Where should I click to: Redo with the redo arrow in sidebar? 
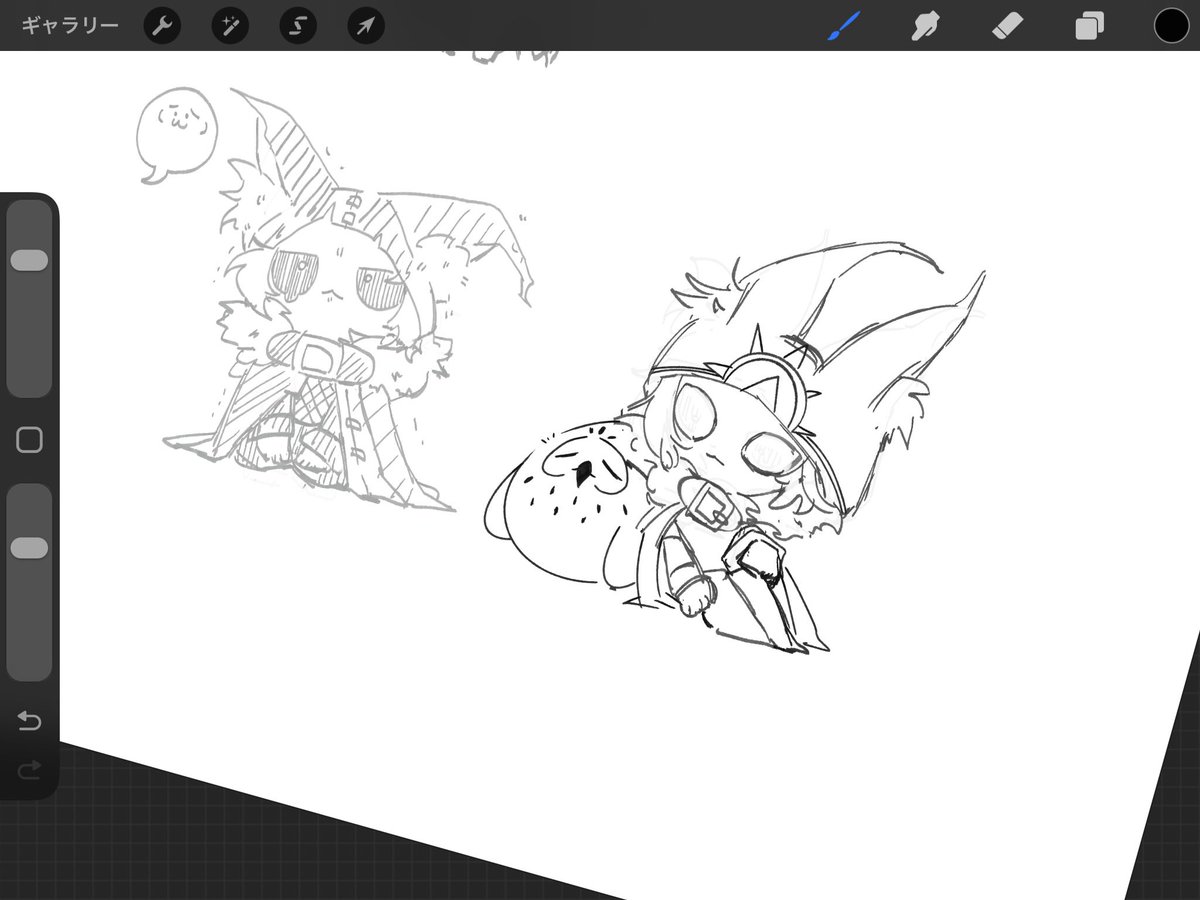click(x=29, y=768)
